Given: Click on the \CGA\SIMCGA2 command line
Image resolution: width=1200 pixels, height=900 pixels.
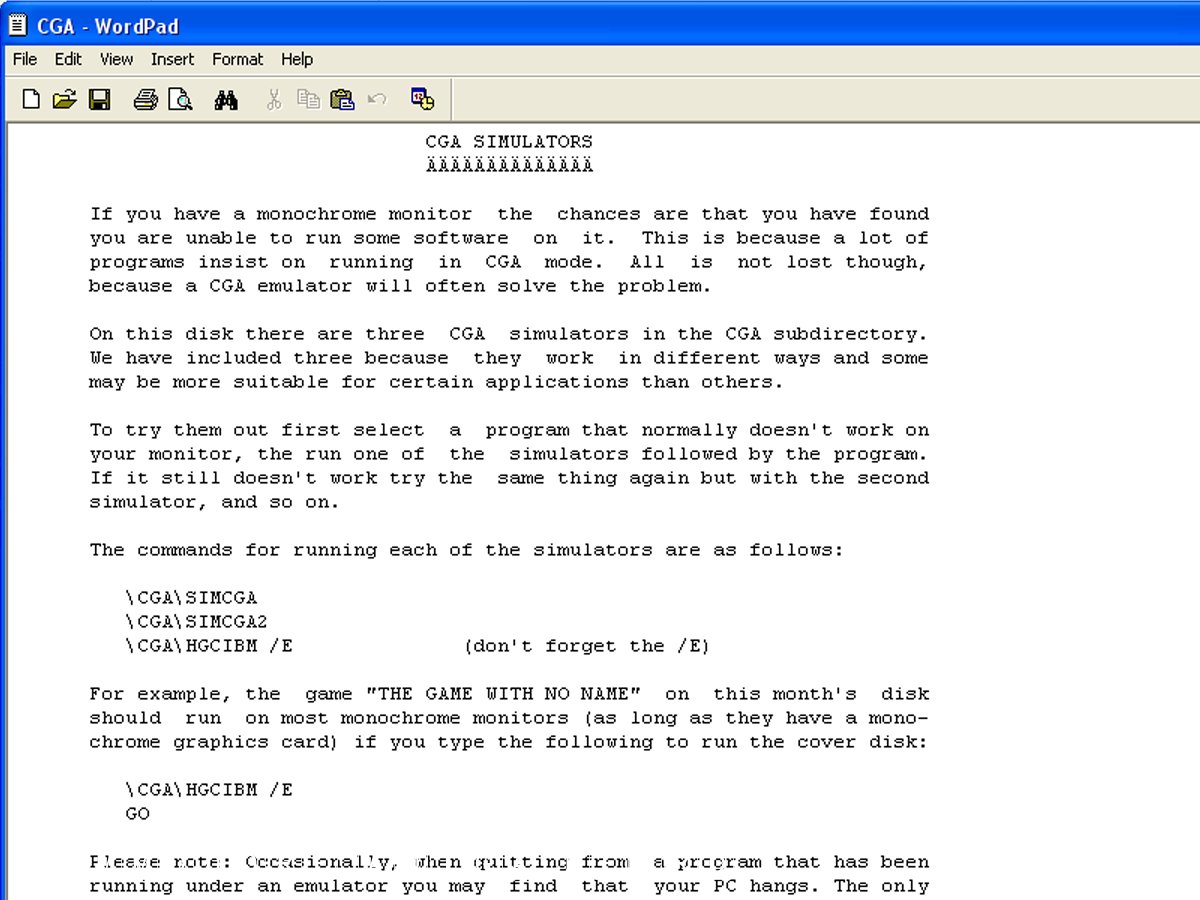Looking at the screenshot, I should (196, 622).
